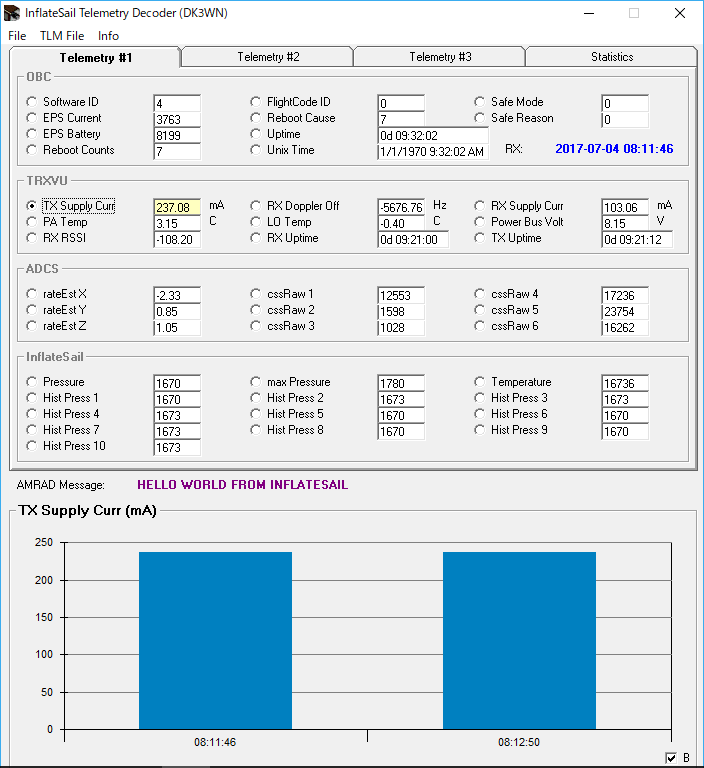Select the RX RSSI radio button

(32, 238)
